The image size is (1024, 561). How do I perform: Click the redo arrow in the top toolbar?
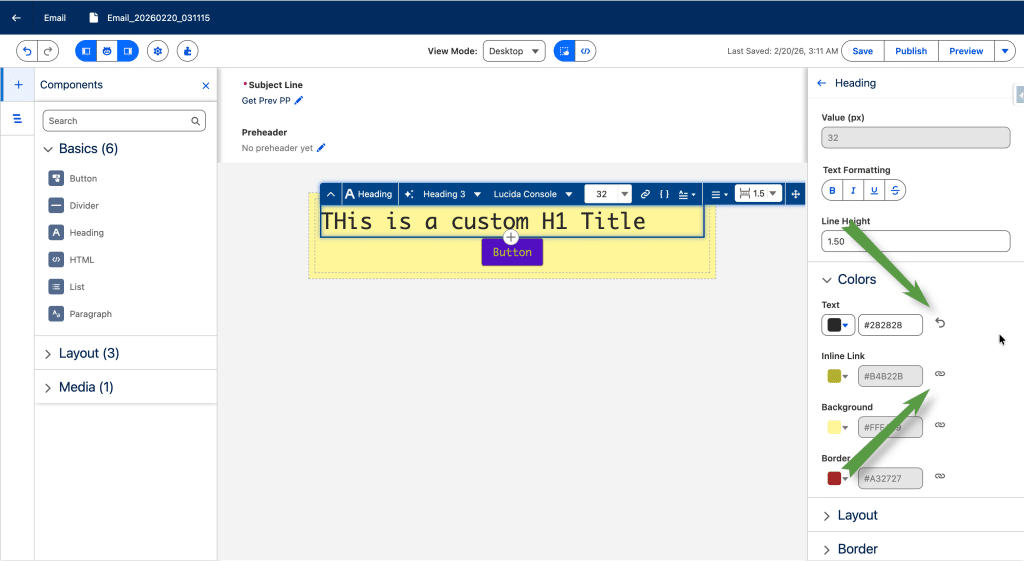(47, 51)
